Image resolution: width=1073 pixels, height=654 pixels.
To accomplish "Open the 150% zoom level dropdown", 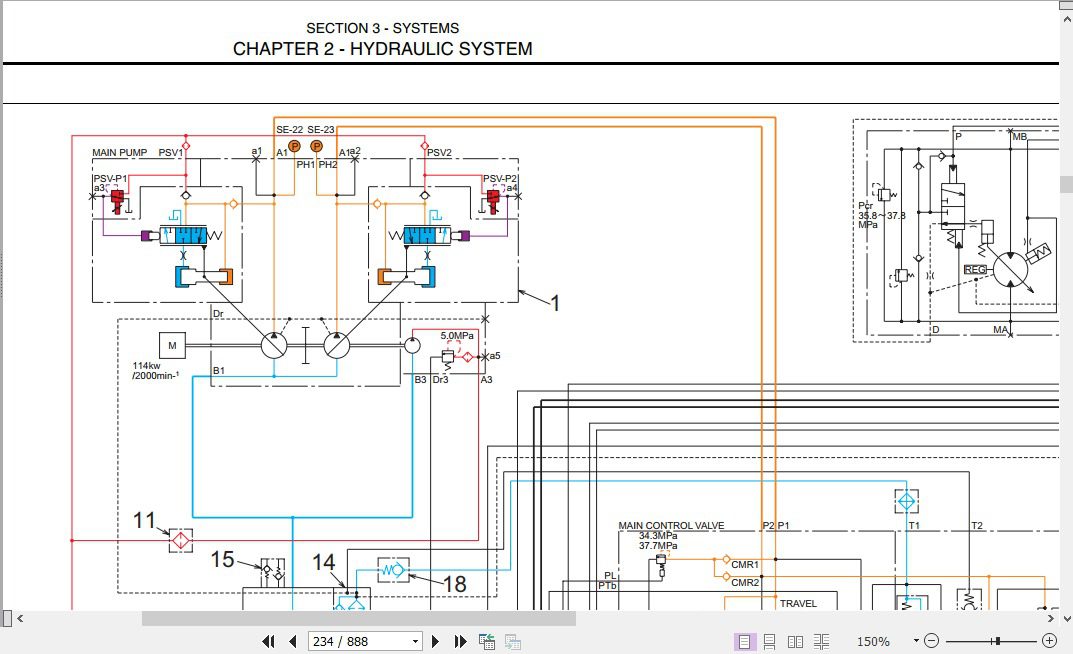I will 916,641.
